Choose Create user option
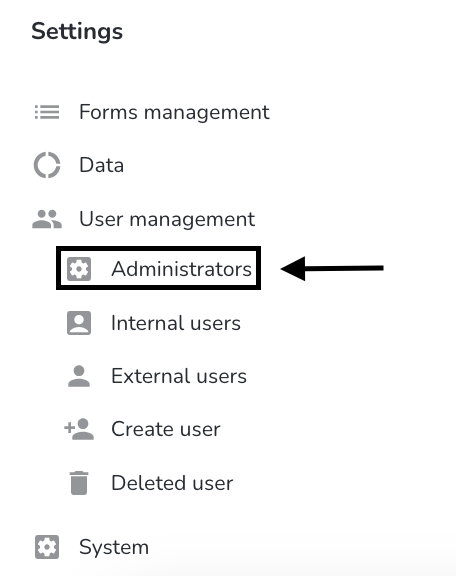 pos(166,429)
